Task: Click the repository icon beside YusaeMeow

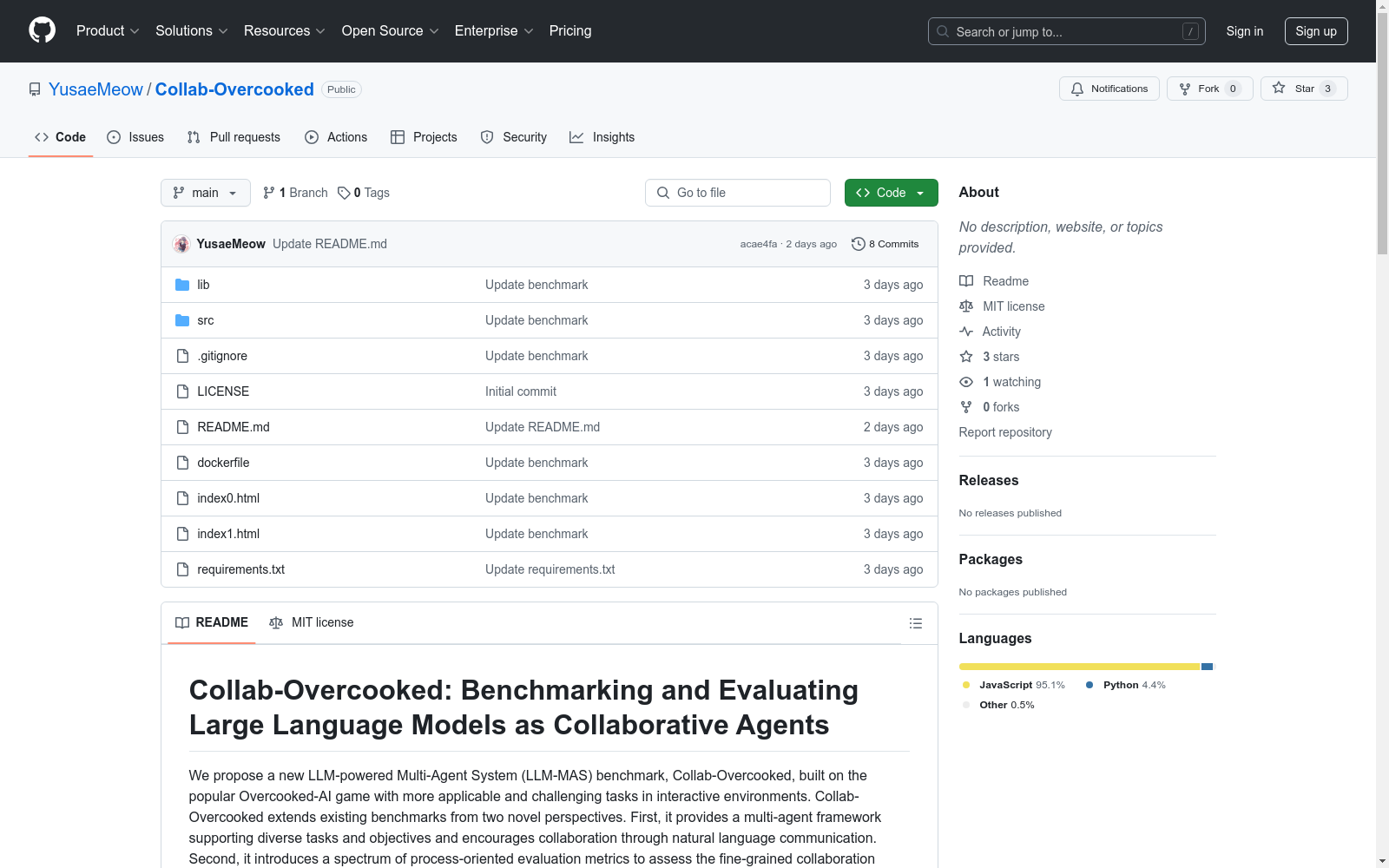Action: coord(35,89)
